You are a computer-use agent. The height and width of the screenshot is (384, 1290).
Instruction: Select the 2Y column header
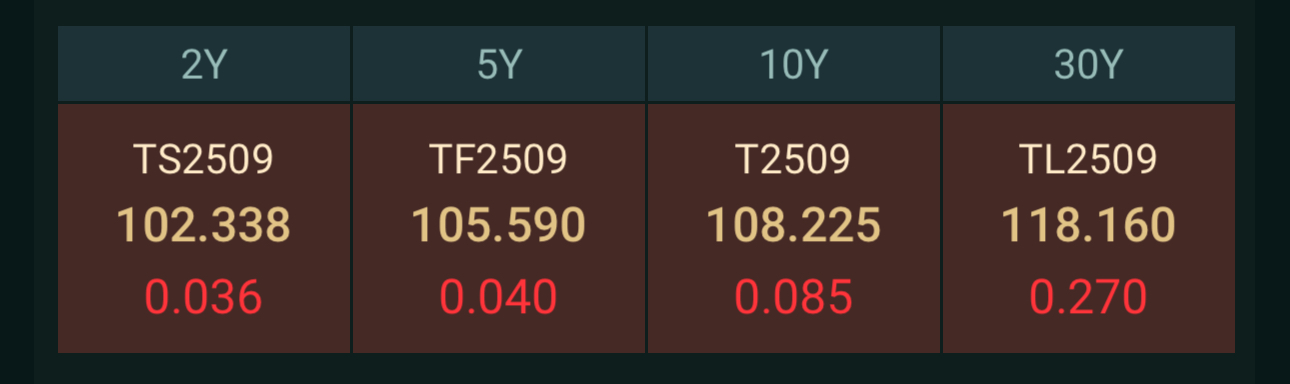click(x=204, y=64)
